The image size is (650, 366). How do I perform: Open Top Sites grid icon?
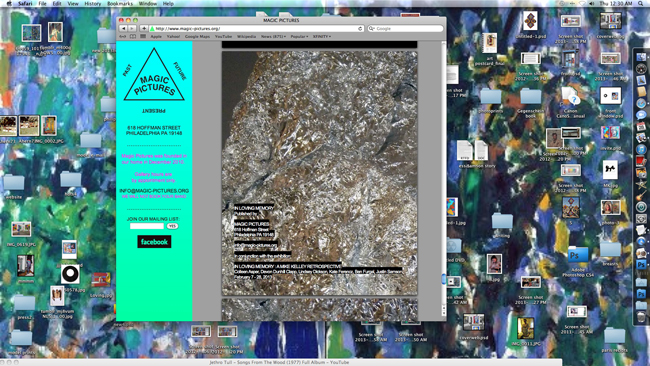coord(143,36)
